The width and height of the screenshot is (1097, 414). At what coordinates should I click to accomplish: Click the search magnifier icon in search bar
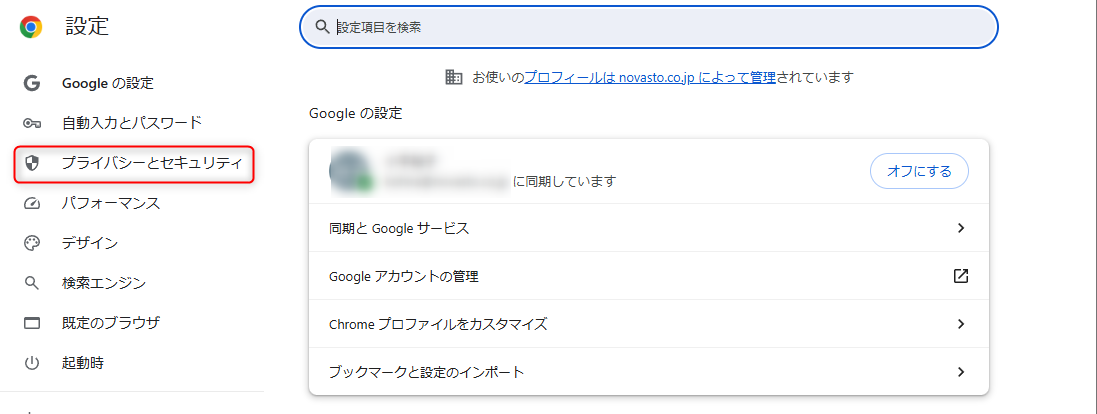coord(322,27)
